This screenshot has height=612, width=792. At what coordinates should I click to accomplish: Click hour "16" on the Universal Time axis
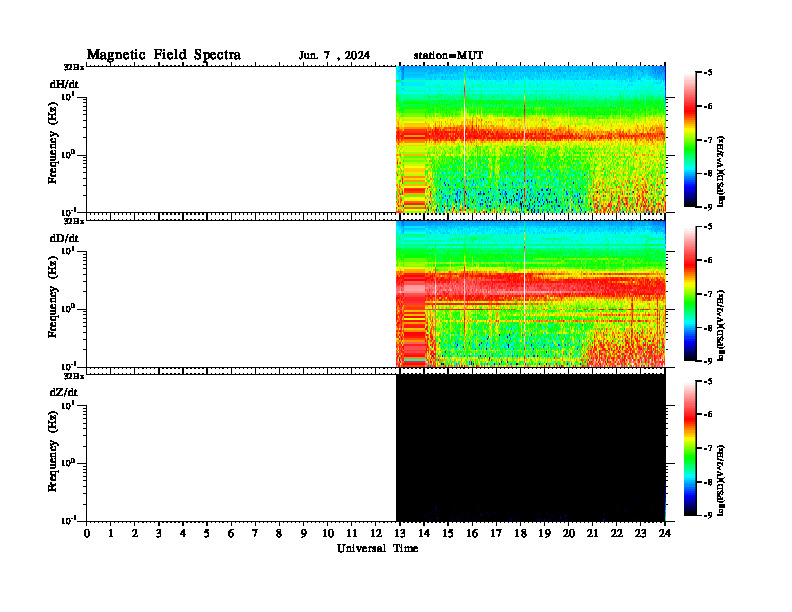tap(472, 534)
